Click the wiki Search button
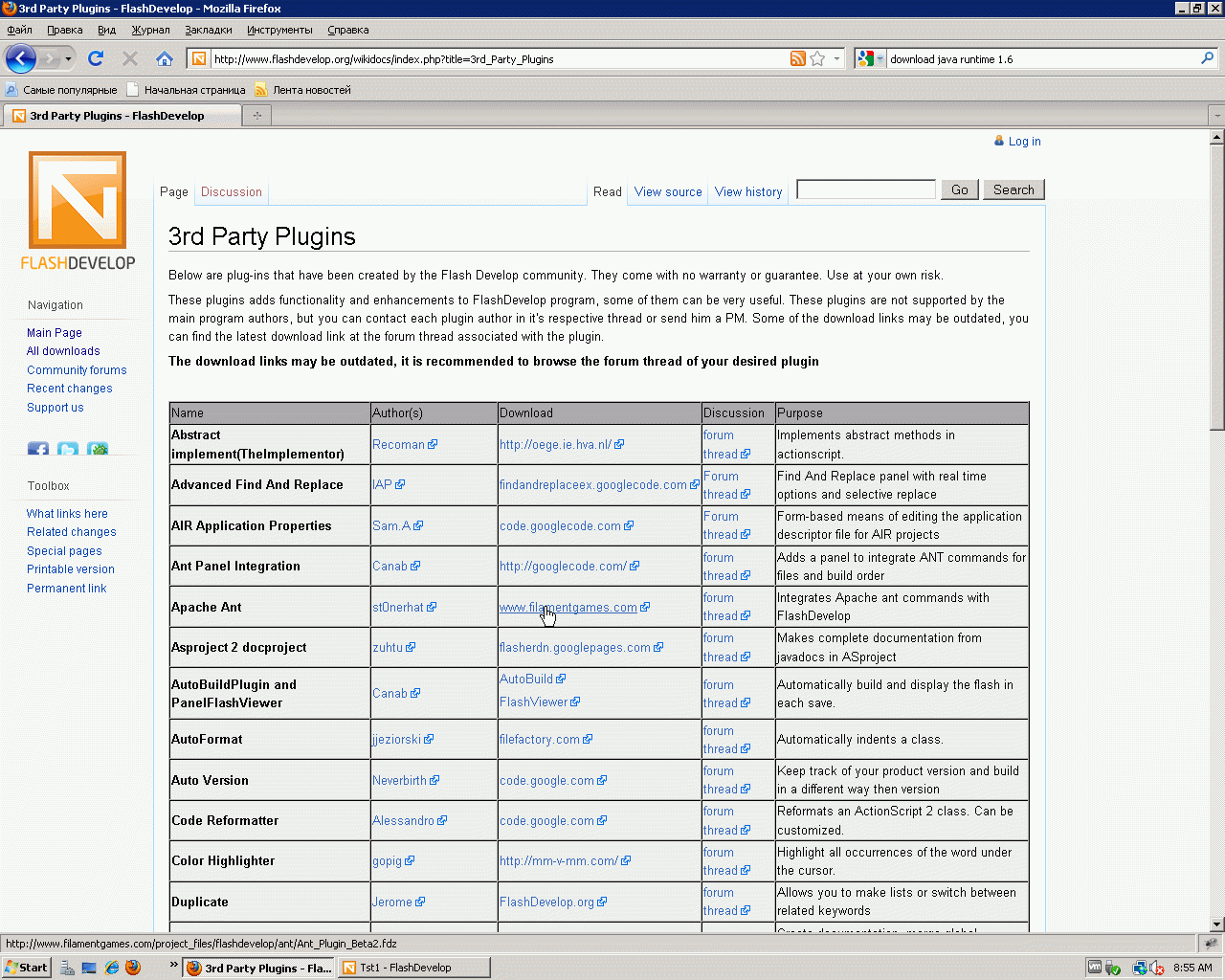This screenshot has height=980, width=1225. (x=1013, y=189)
